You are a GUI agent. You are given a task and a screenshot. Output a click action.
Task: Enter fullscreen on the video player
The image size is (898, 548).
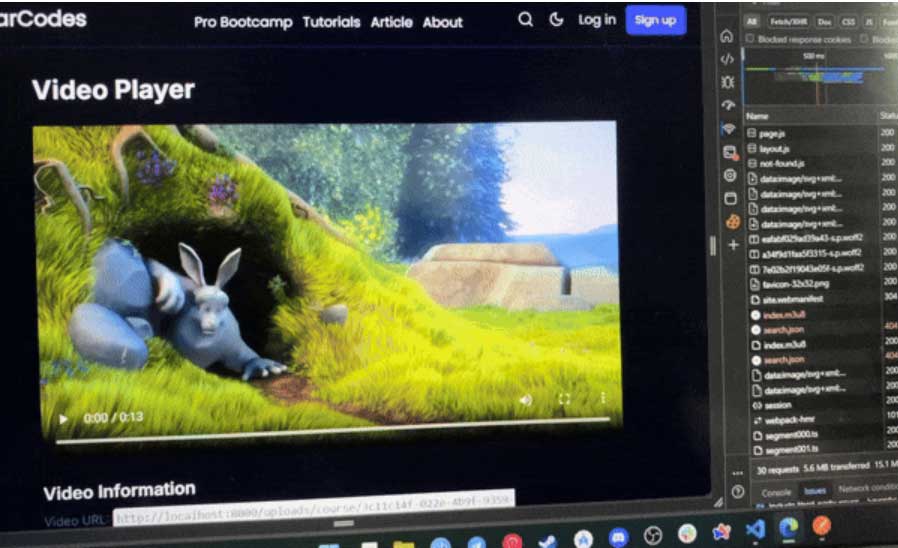(564, 399)
